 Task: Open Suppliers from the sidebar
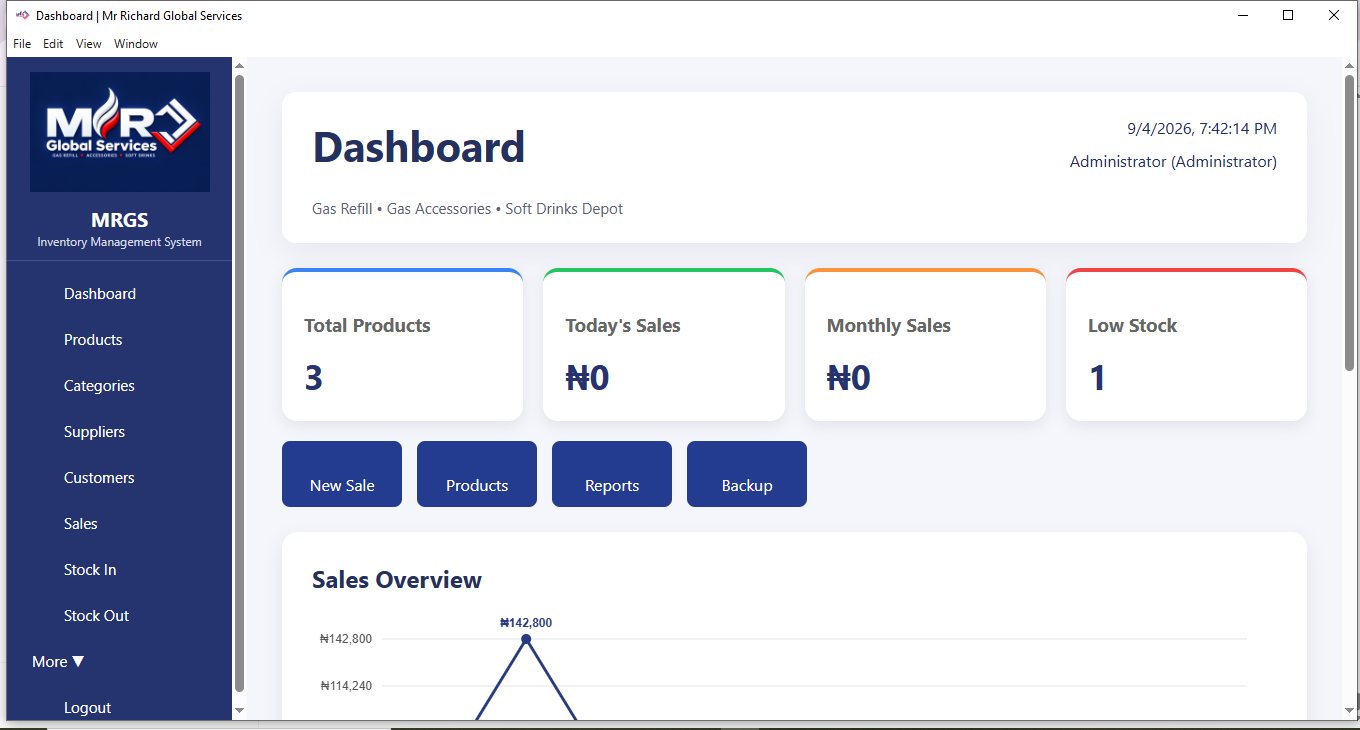coord(94,432)
